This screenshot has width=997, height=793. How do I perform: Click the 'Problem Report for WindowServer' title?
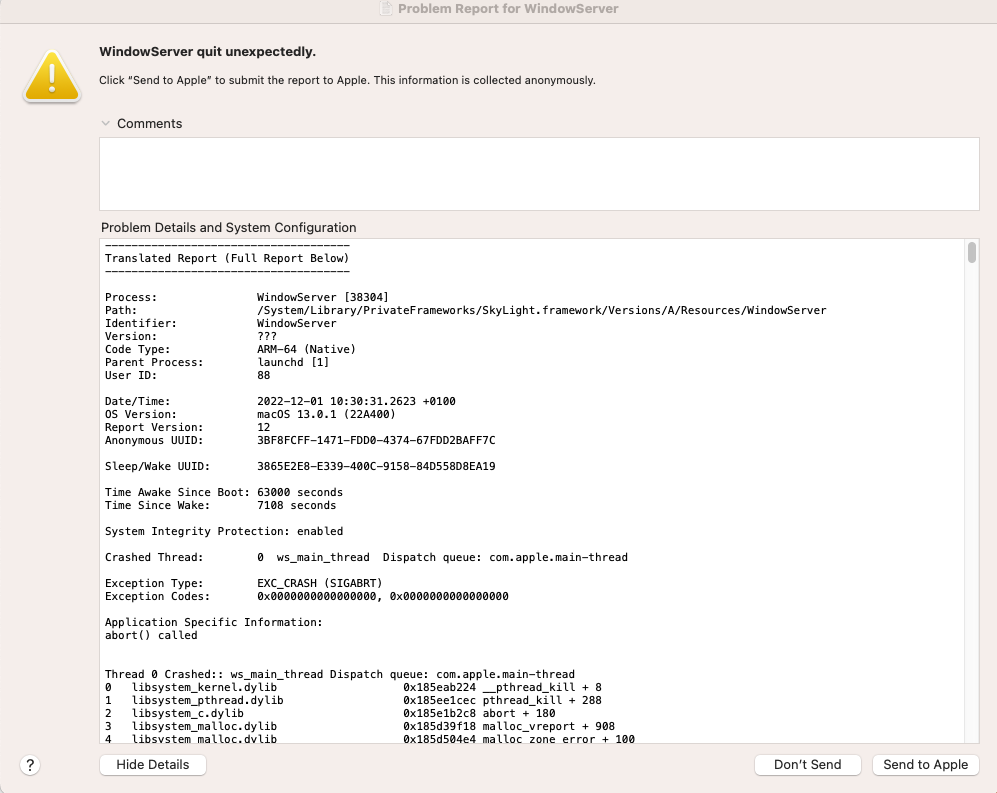(508, 8)
